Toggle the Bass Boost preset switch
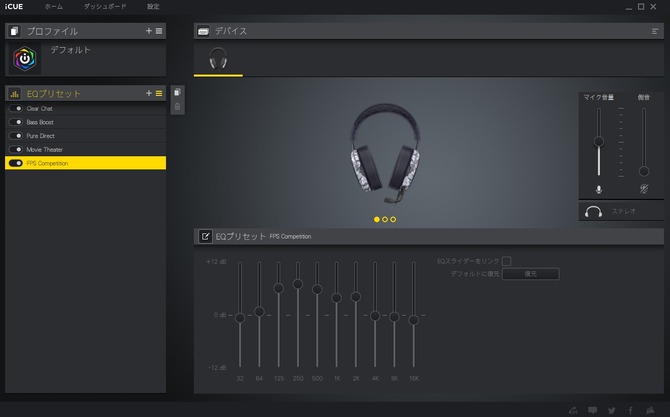Viewport: 670px width, 417px height. (x=16, y=122)
